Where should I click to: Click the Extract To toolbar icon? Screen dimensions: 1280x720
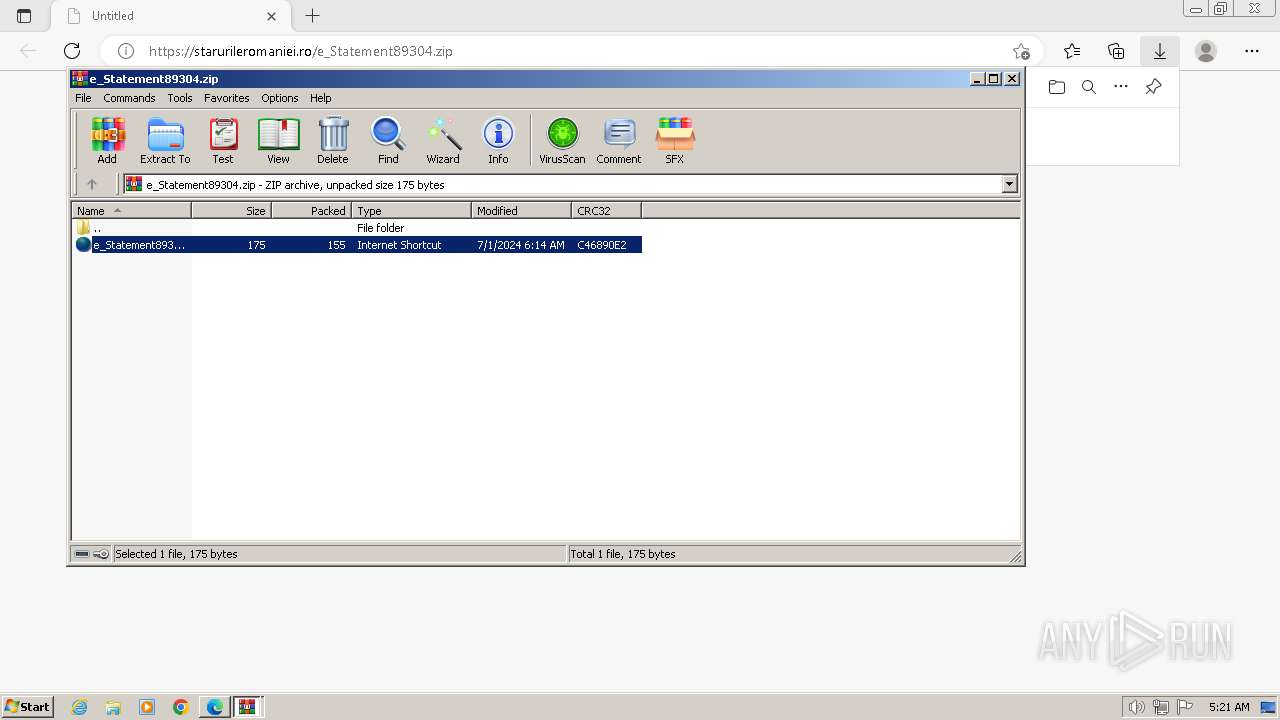coord(165,140)
